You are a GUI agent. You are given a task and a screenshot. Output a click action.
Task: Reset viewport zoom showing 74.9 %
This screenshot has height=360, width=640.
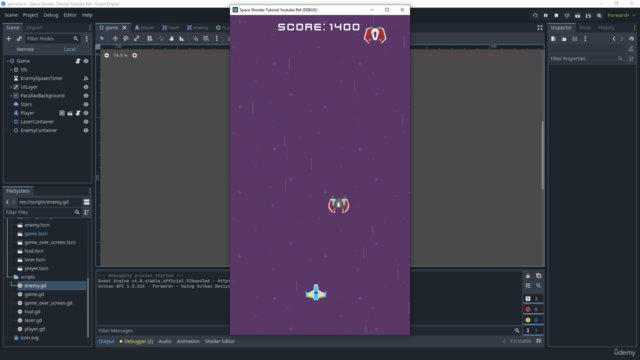point(120,56)
